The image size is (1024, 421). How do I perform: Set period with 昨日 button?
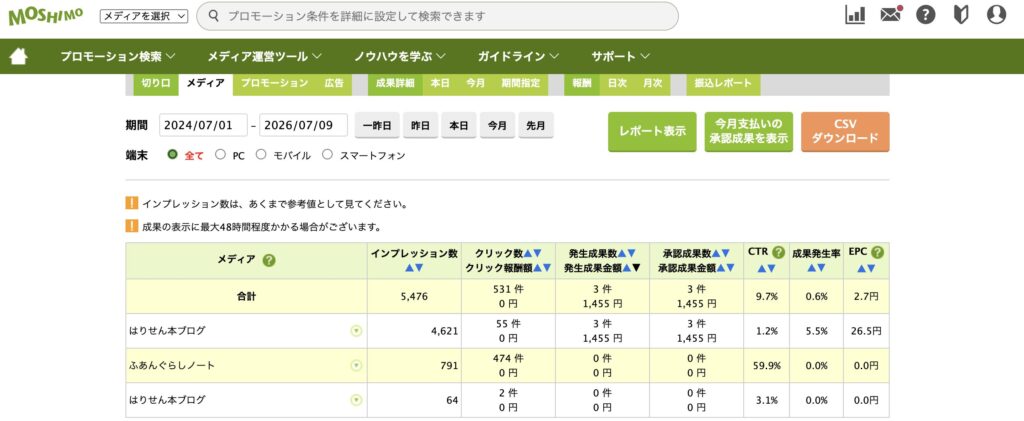point(420,126)
